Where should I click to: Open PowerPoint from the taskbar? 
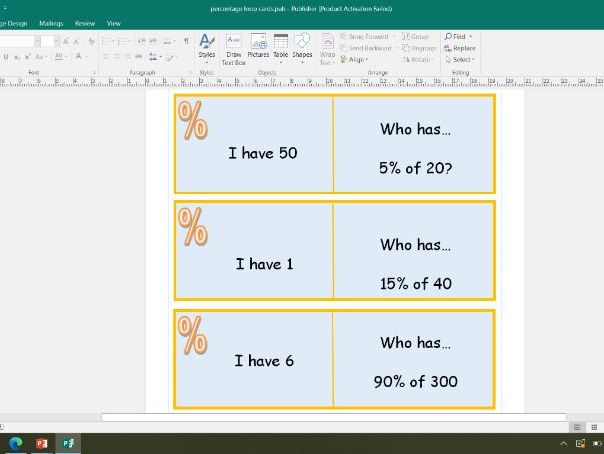pos(42,444)
